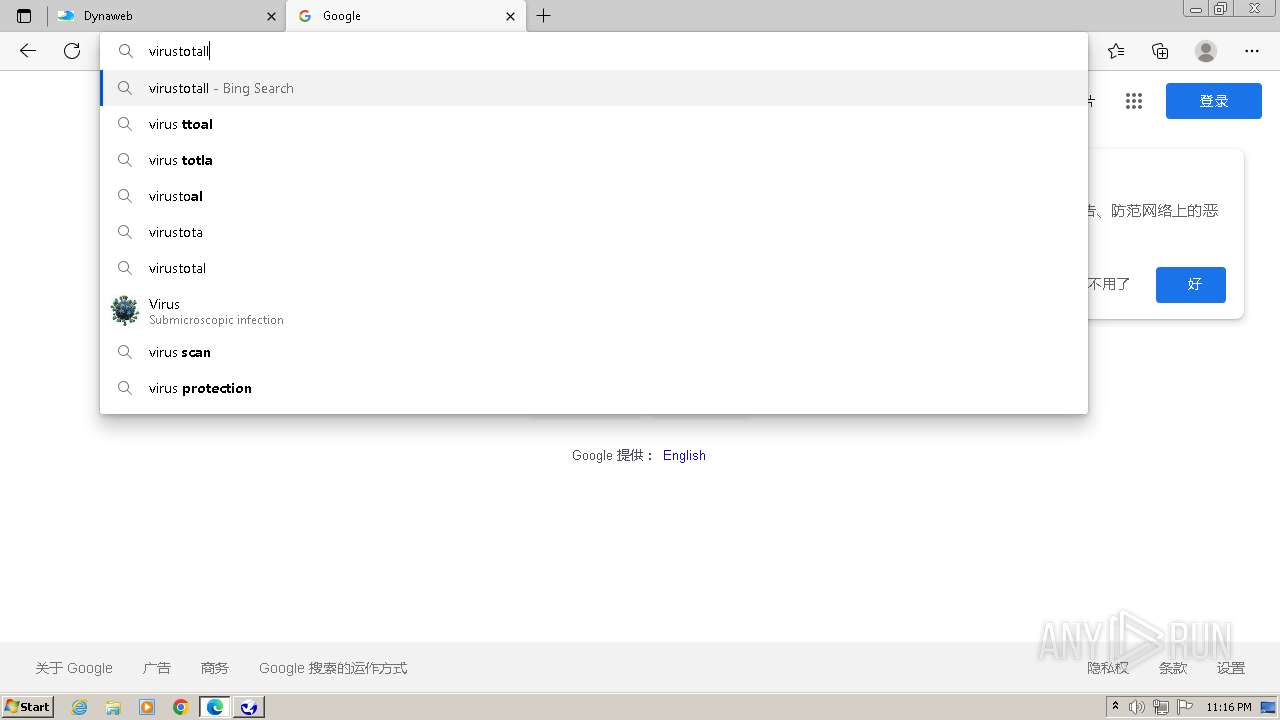Viewport: 1280px width, 720px height.
Task: Launch Internet Explorer from taskbar
Action: tap(79, 707)
